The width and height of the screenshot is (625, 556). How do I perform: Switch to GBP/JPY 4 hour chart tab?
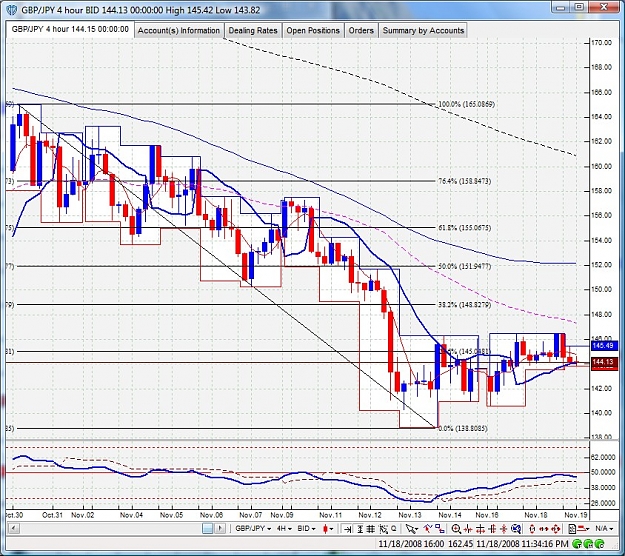point(70,29)
